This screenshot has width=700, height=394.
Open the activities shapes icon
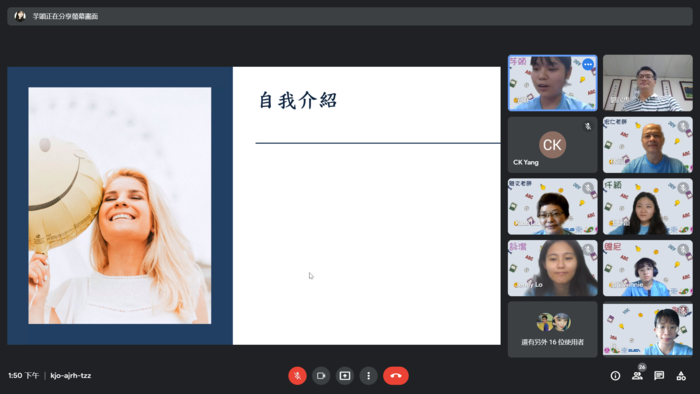click(681, 376)
